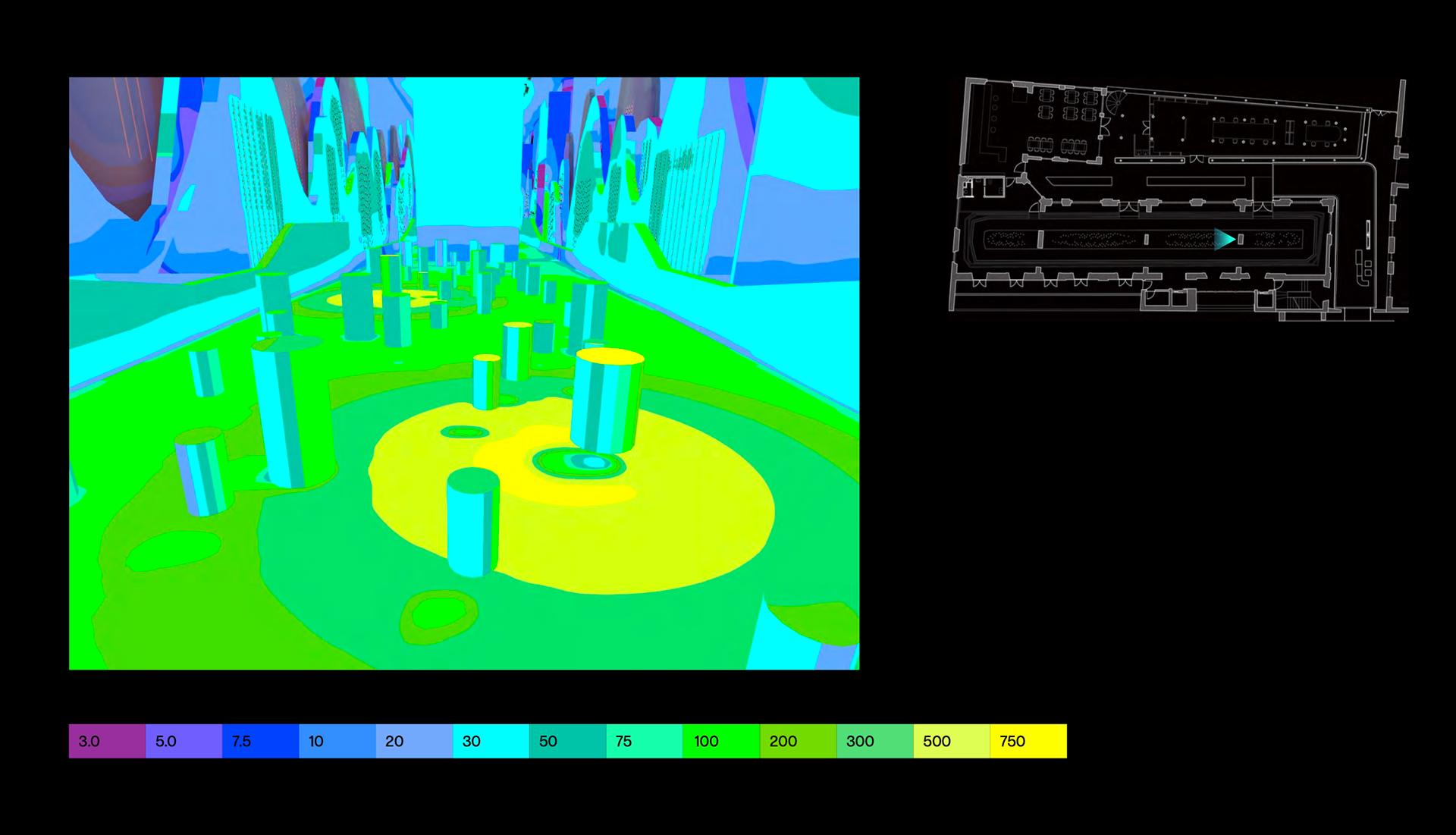Select the 7.5 dark blue legend swatch

pos(260,741)
